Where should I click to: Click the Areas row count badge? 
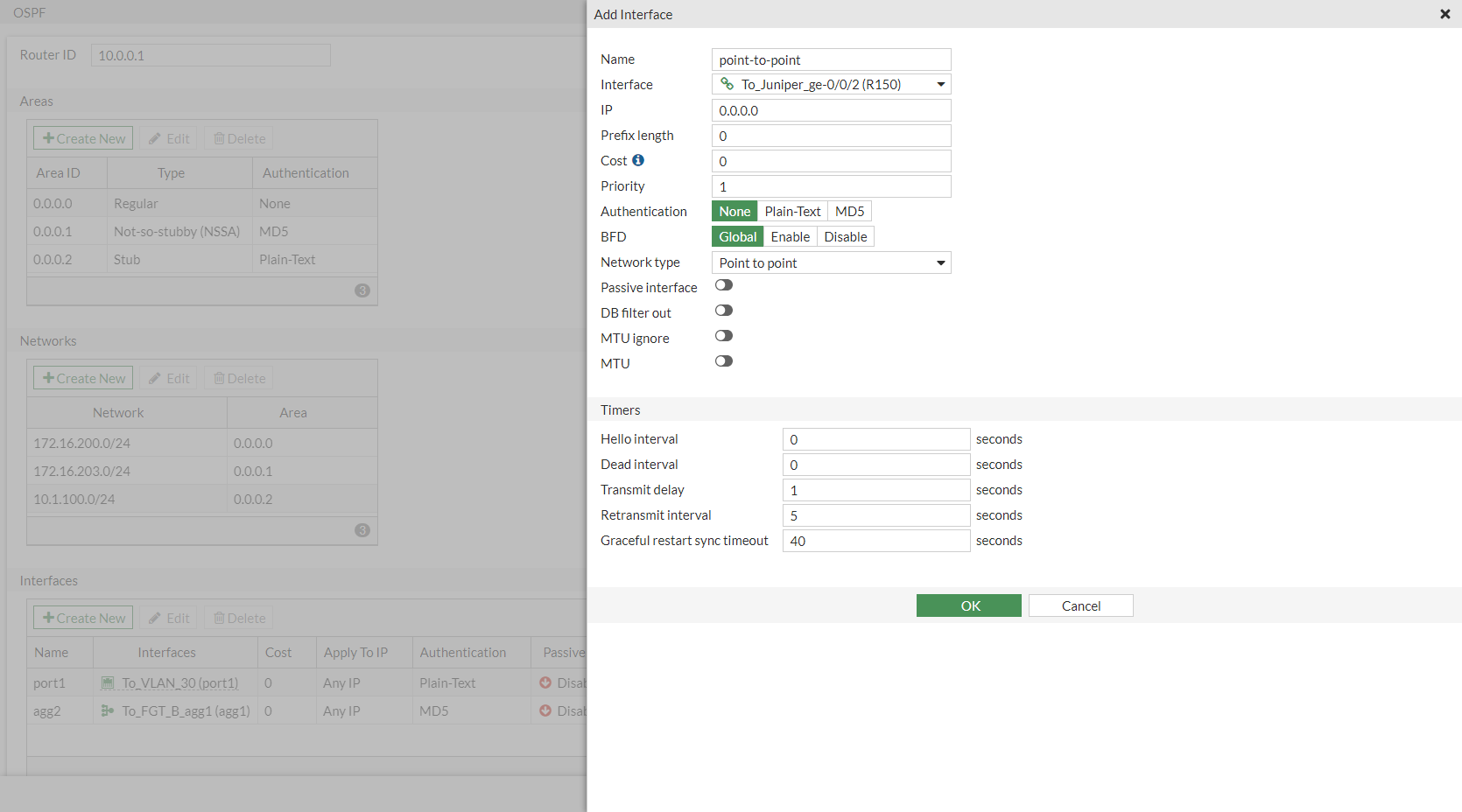(x=362, y=290)
